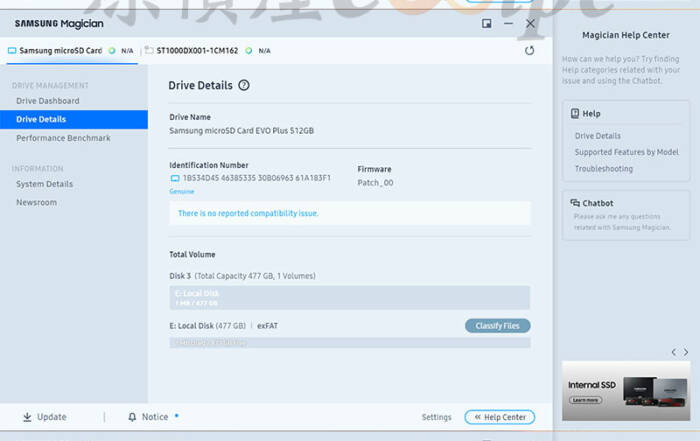This screenshot has height=441, width=700.
Task: Click the drive icon beside Identification Number
Action: (x=175, y=178)
